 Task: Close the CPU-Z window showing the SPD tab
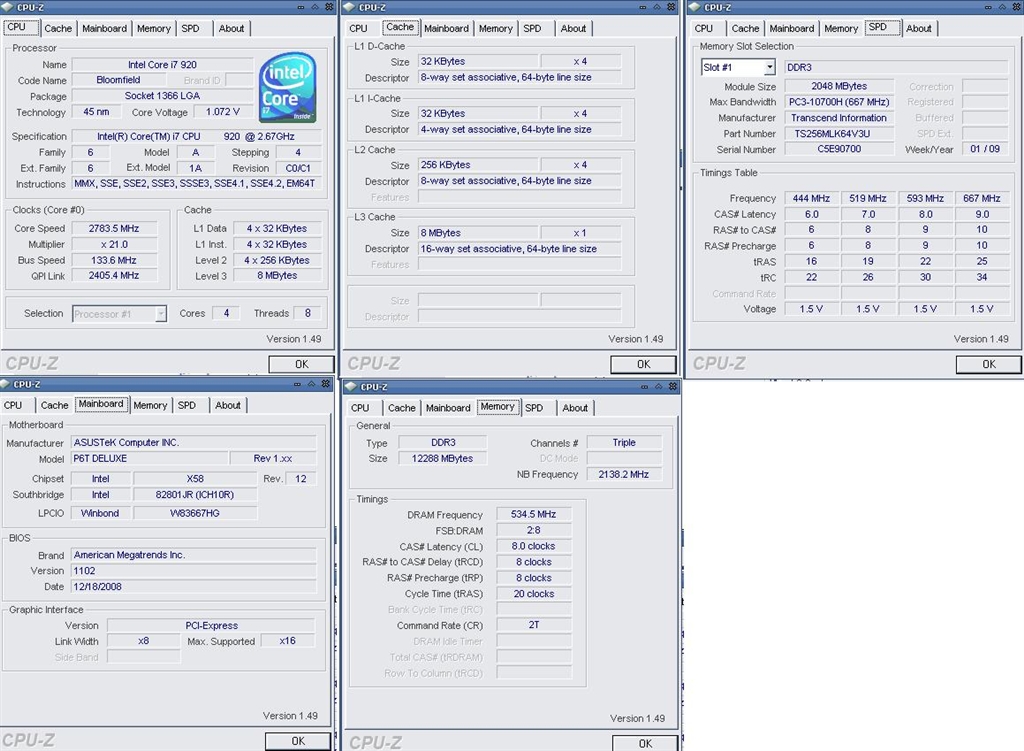coord(1017,7)
